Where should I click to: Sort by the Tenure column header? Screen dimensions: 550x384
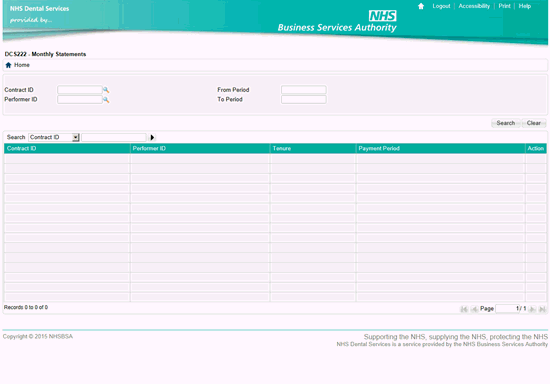pos(313,148)
